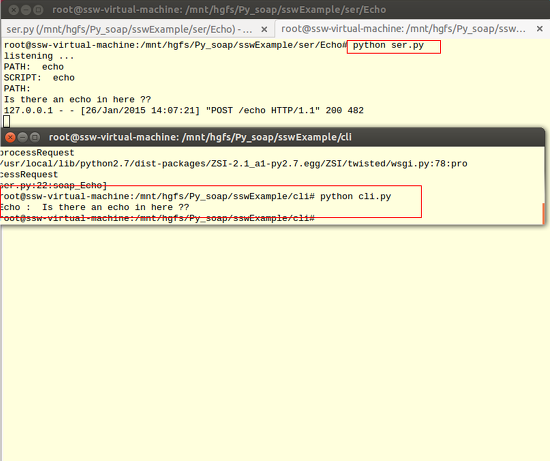Click the terminal cursor block in server window
The height and width of the screenshot is (461, 550).
tap(7, 122)
